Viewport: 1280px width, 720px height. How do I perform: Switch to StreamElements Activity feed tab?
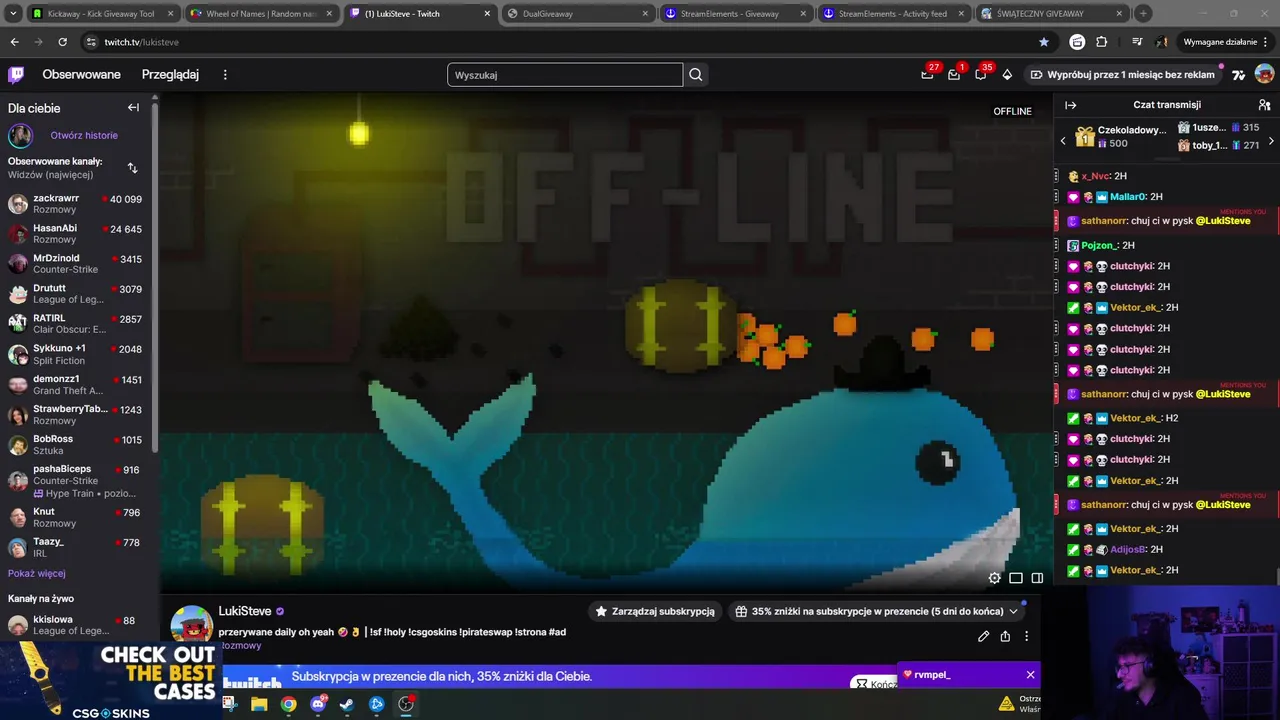[x=894, y=14]
